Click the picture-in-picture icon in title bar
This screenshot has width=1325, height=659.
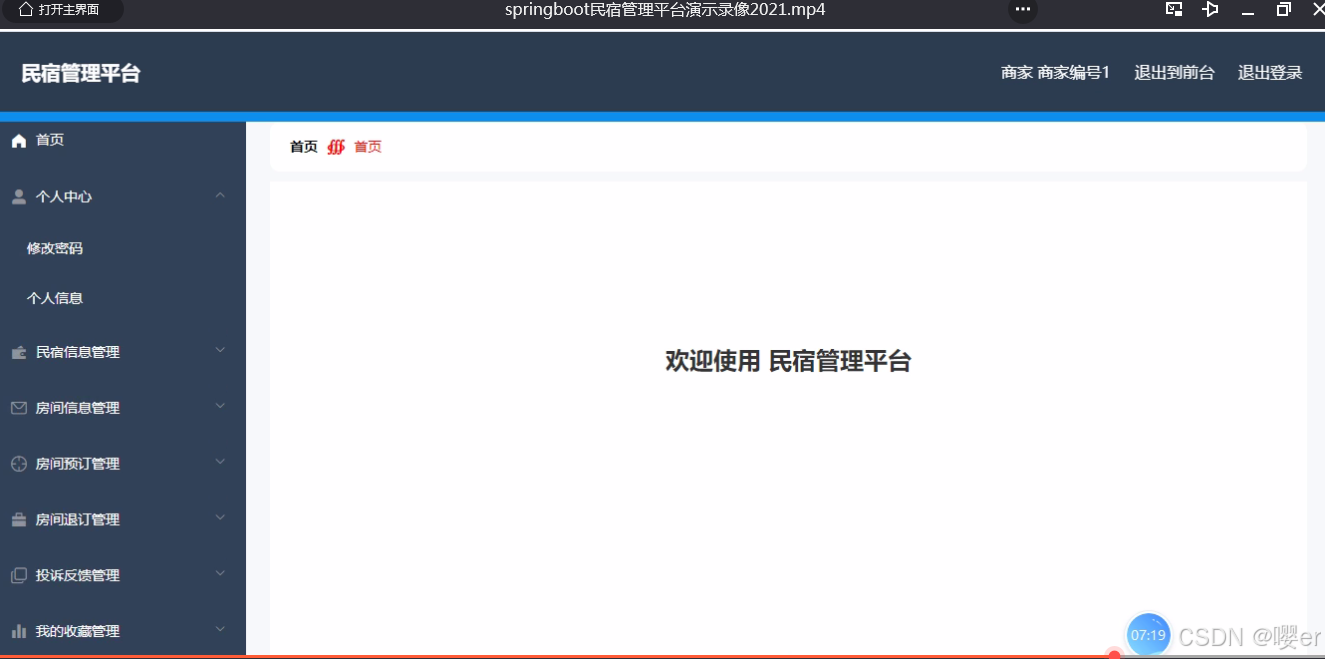(1174, 9)
